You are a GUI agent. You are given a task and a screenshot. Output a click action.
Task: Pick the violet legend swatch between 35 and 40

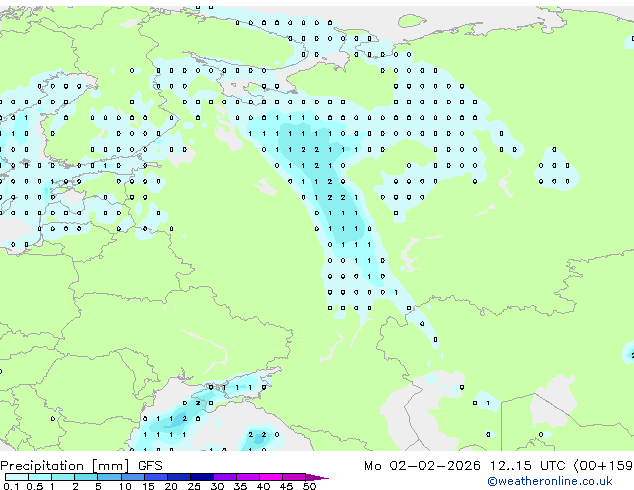[248, 477]
